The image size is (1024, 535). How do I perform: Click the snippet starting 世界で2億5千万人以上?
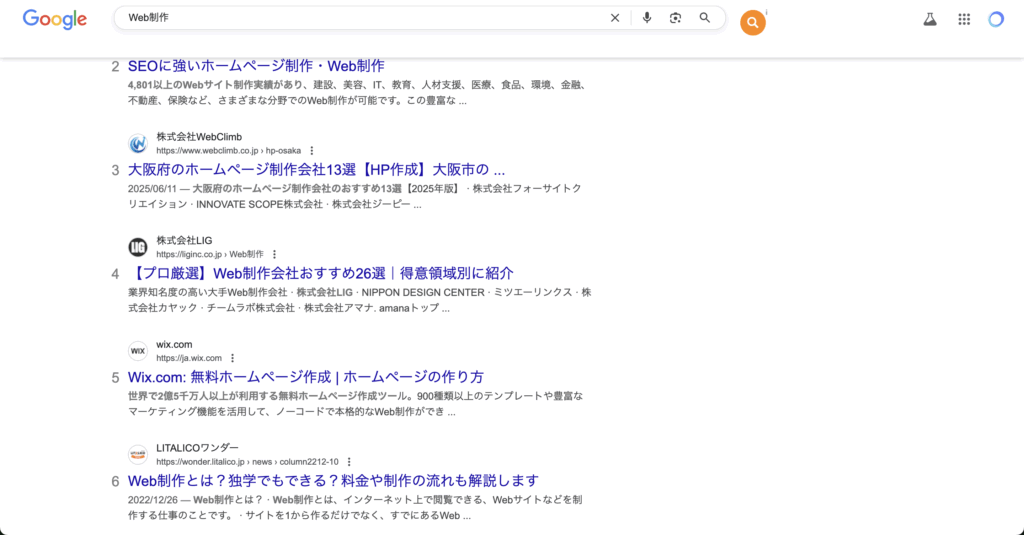[356, 404]
